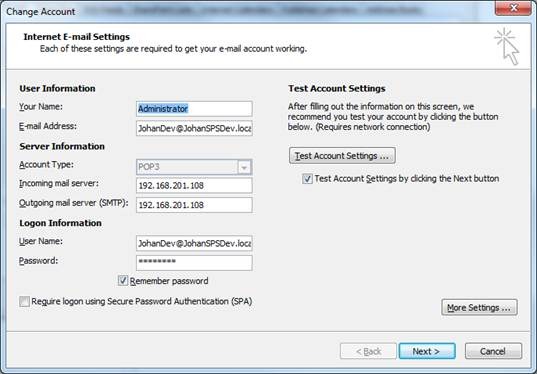Click the E-mail Address input field
This screenshot has width=537, height=374.
[x=194, y=128]
